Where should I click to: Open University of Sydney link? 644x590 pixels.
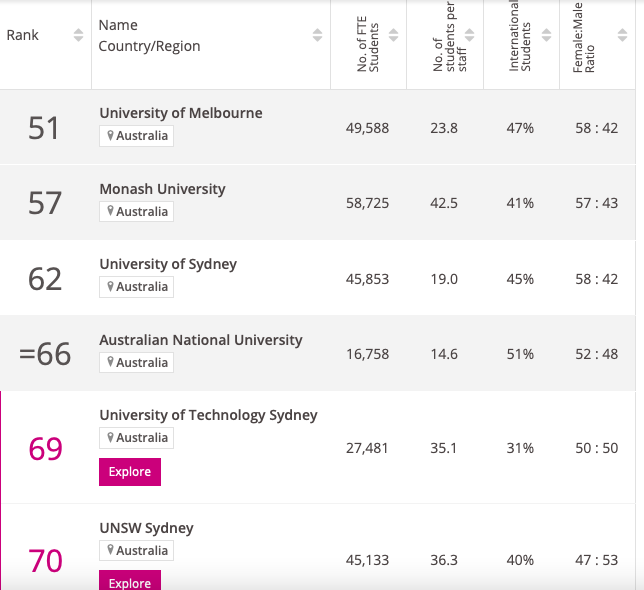click(168, 264)
